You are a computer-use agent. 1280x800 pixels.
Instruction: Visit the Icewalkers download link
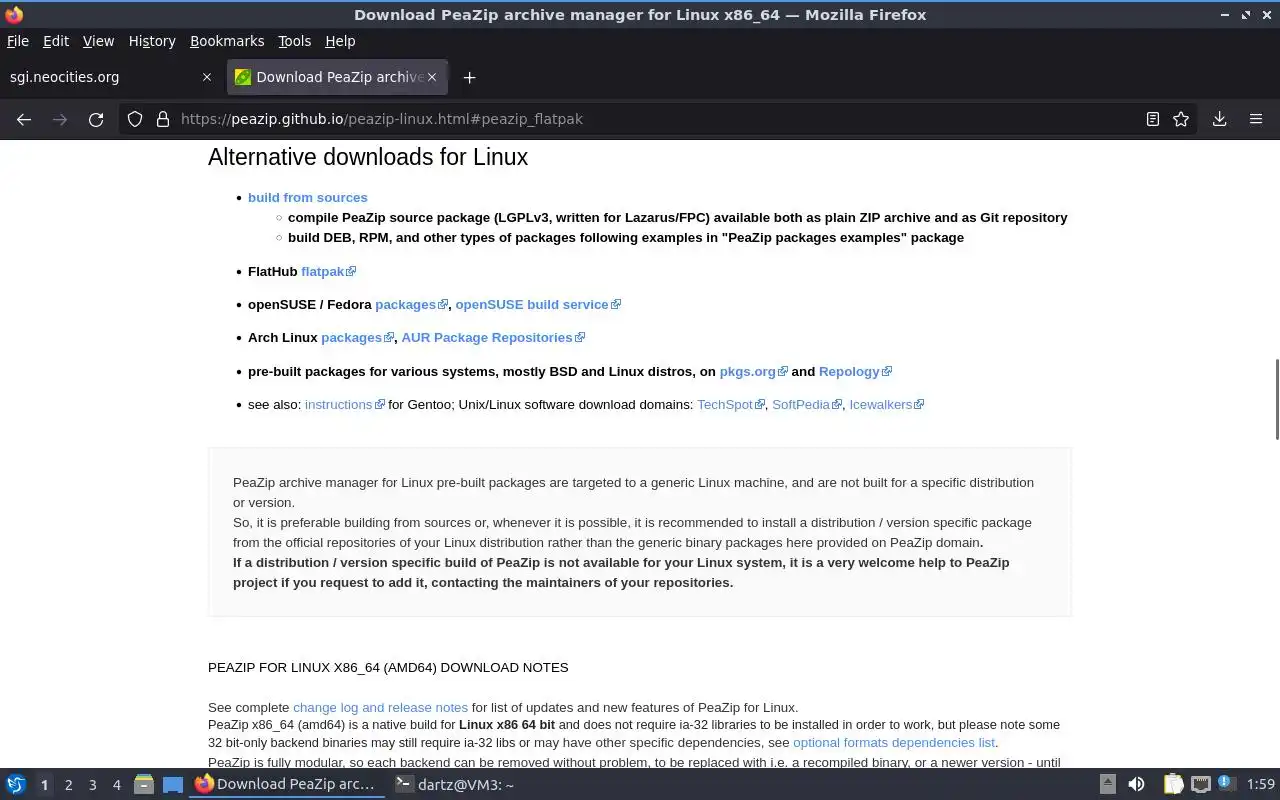coord(886,404)
